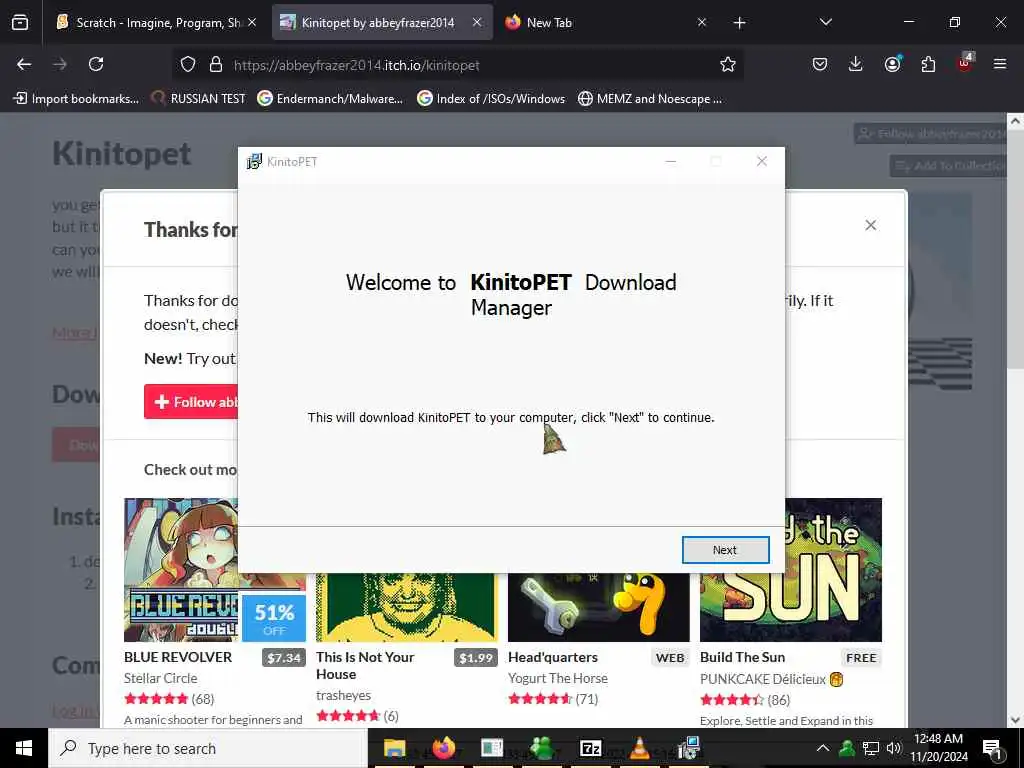1024x768 pixels.
Task: Open the green people taskbar app
Action: coord(541,748)
